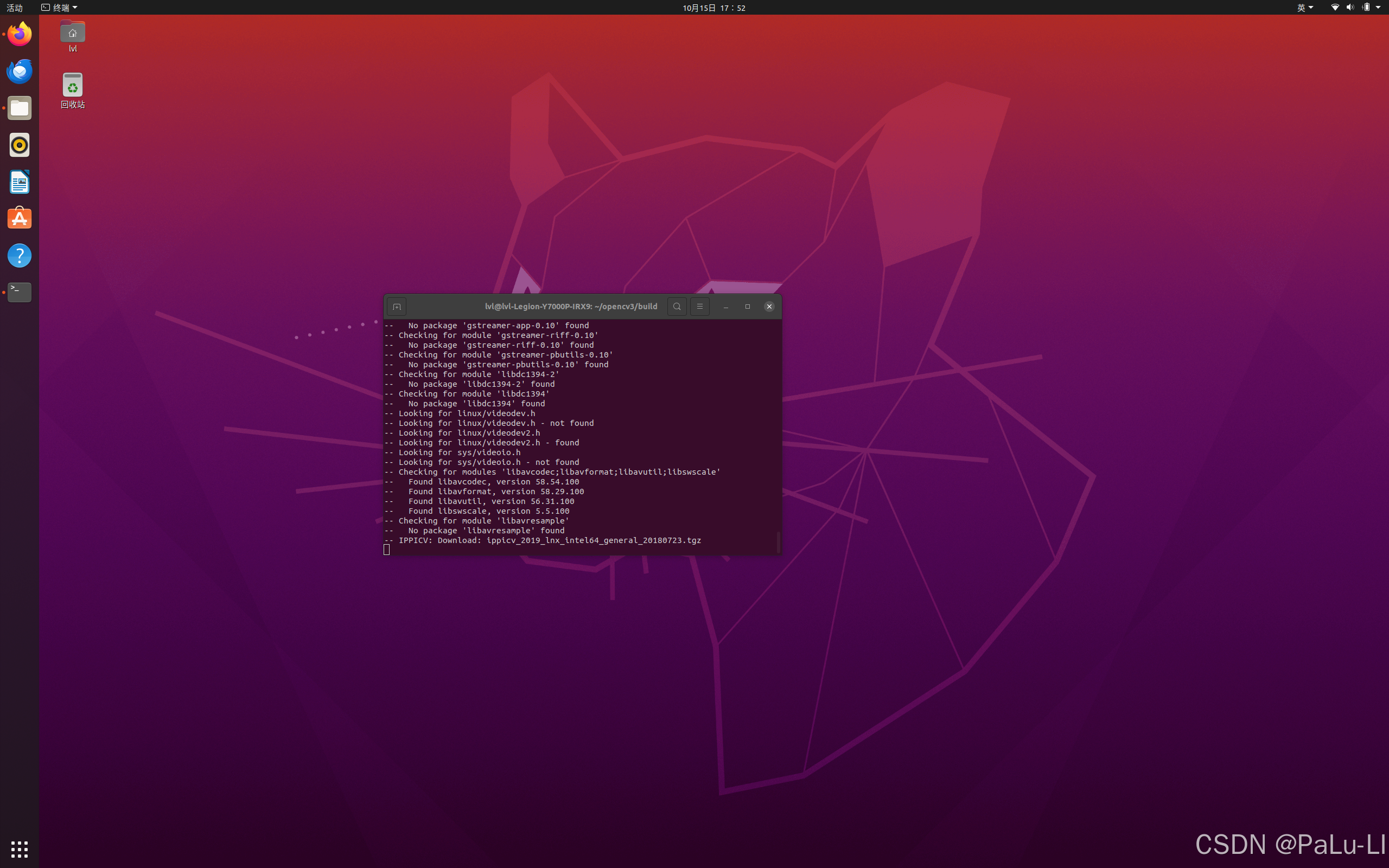Image resolution: width=1389 pixels, height=868 pixels.
Task: Open the terminal hamburger menu
Action: [700, 307]
